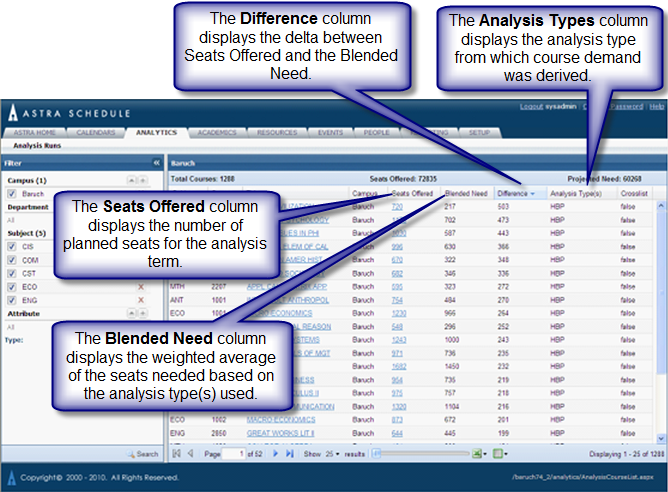Collapse the Attribute filter section arrow
Viewport: 668px width, 492px height.
132,314
